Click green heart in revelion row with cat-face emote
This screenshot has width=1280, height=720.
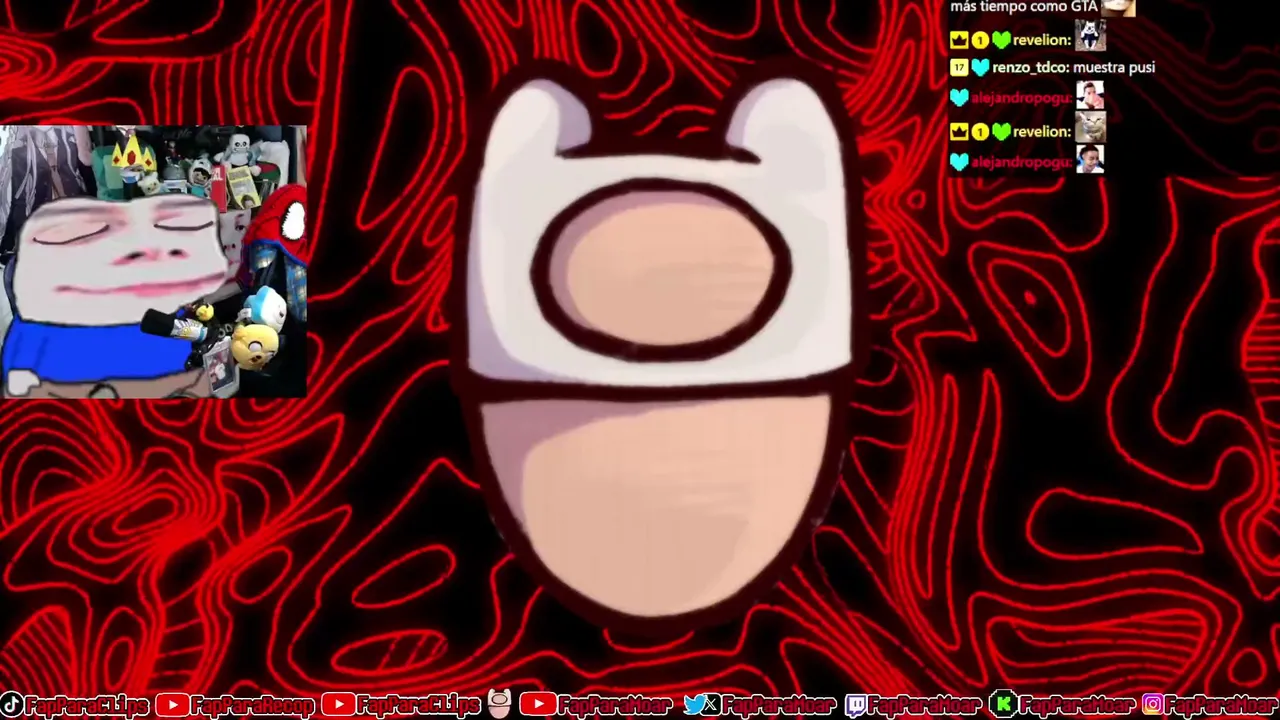point(1001,132)
